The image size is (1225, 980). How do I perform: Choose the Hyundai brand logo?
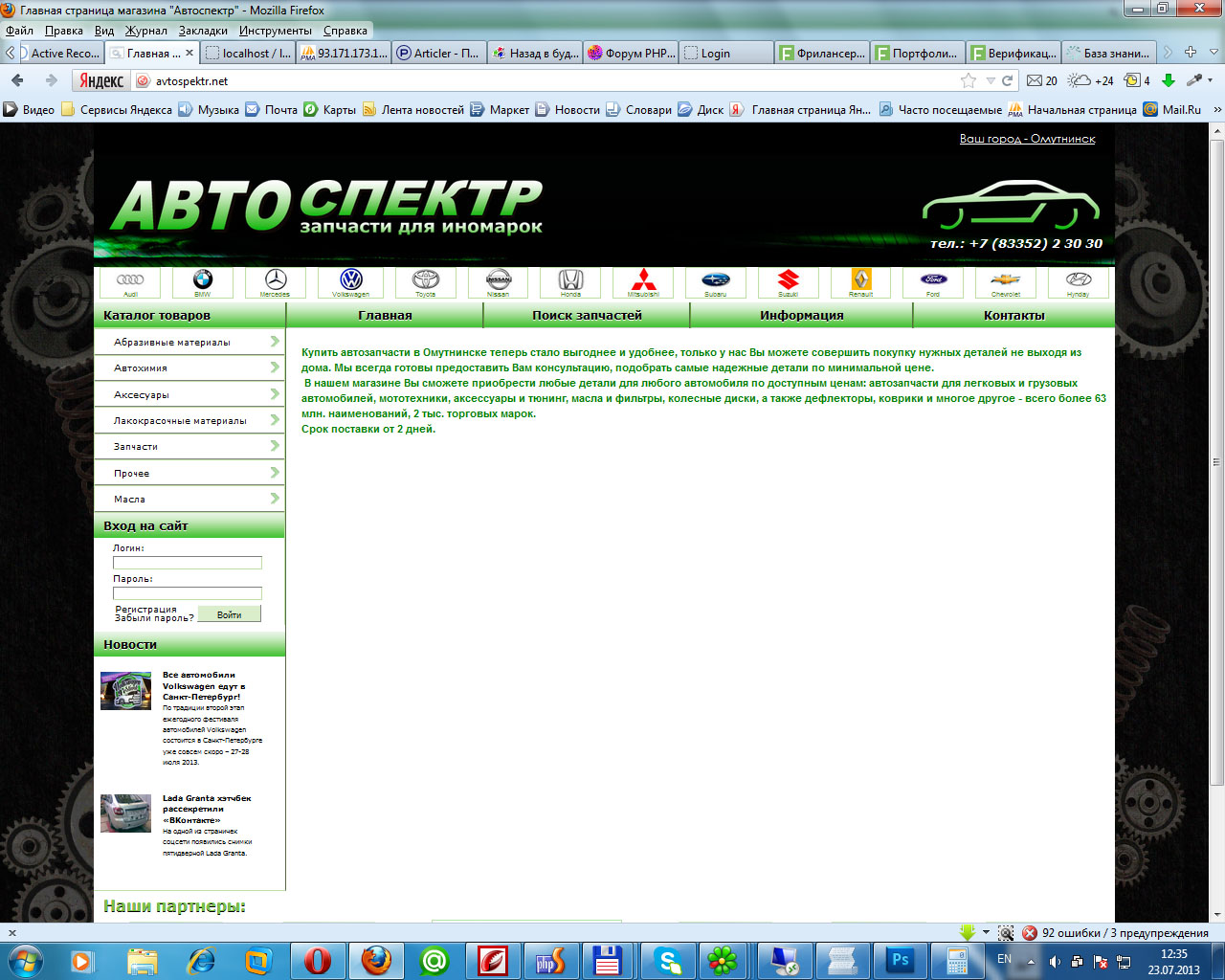[x=1079, y=282]
